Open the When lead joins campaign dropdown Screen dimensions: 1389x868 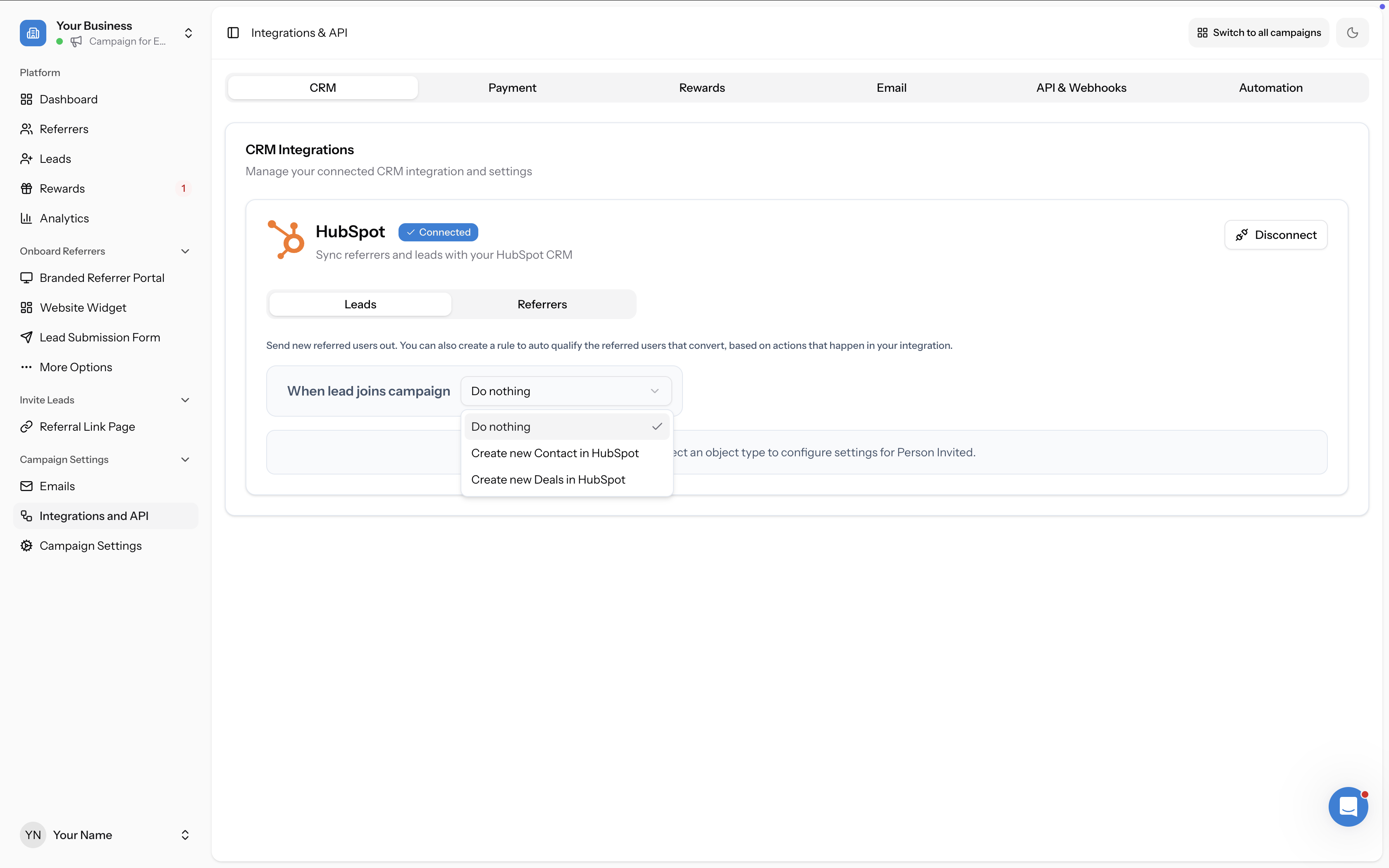tap(566, 391)
